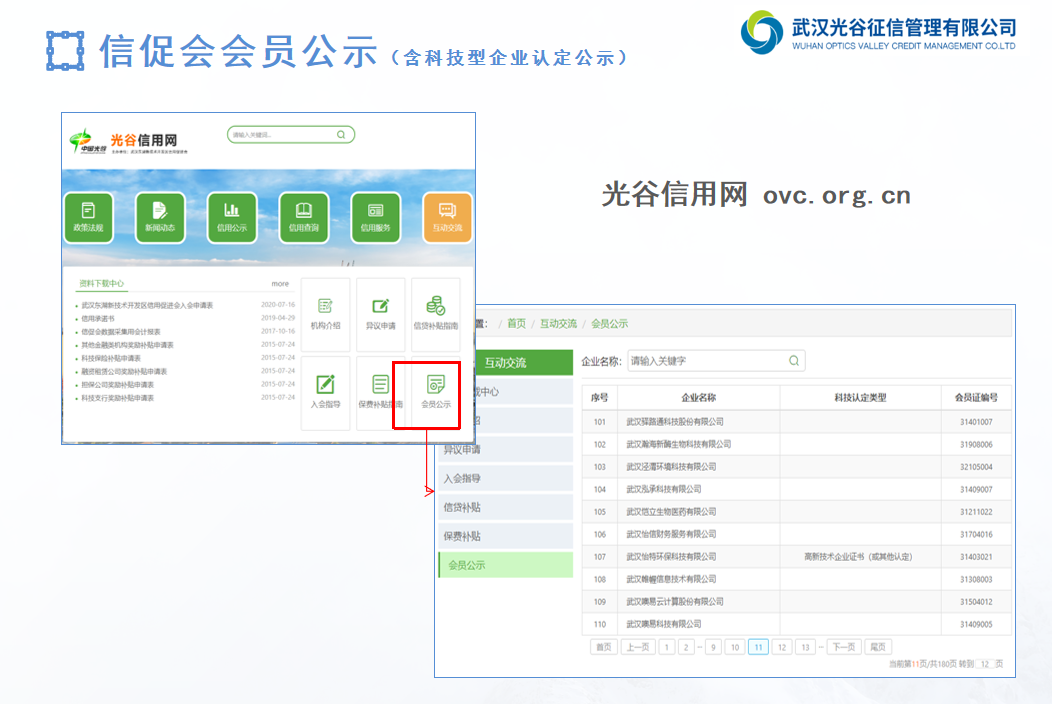Click the 机构介绍 icon card
The height and width of the screenshot is (704, 1052).
[x=325, y=315]
